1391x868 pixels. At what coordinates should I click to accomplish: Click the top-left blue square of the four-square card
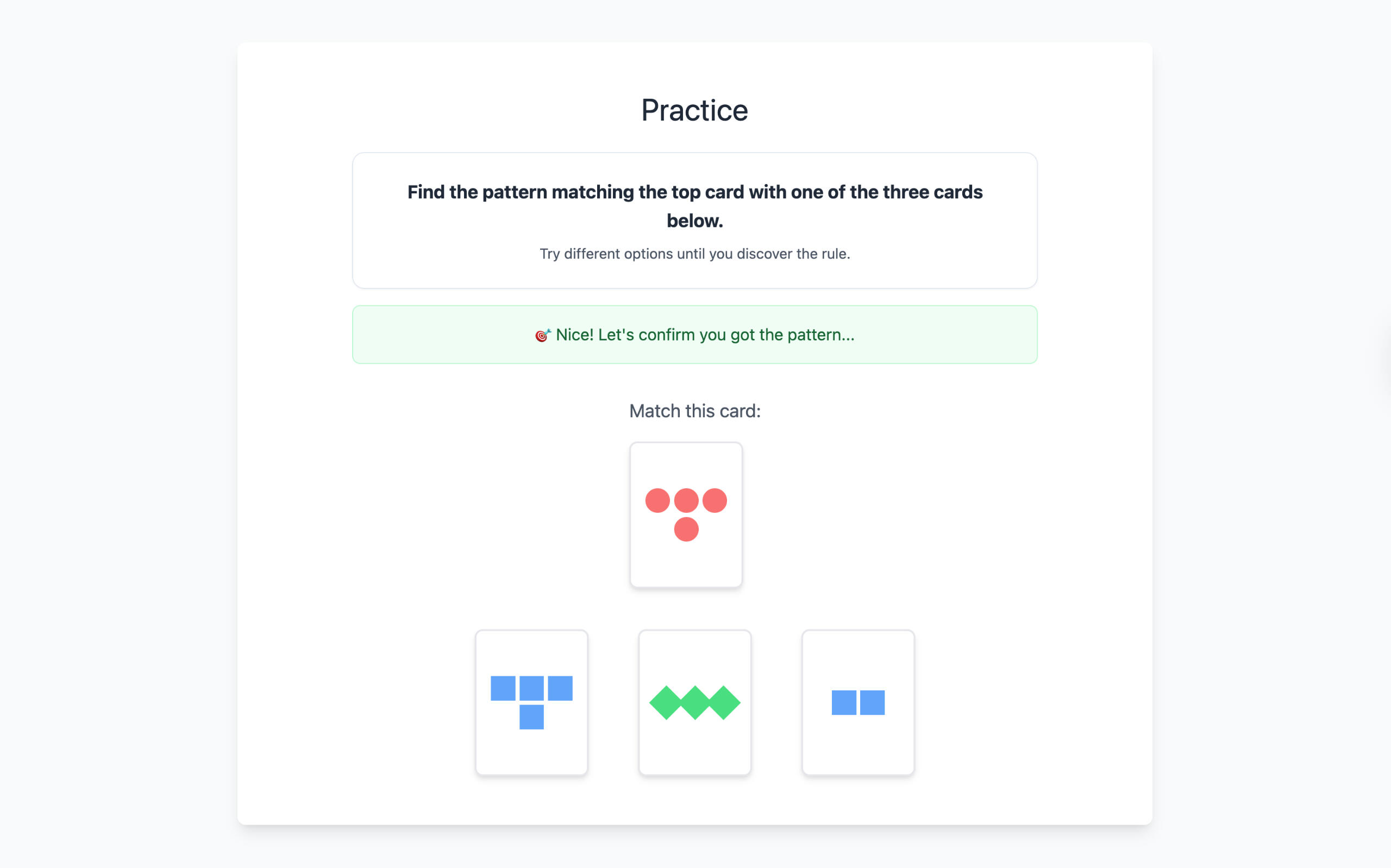click(503, 688)
